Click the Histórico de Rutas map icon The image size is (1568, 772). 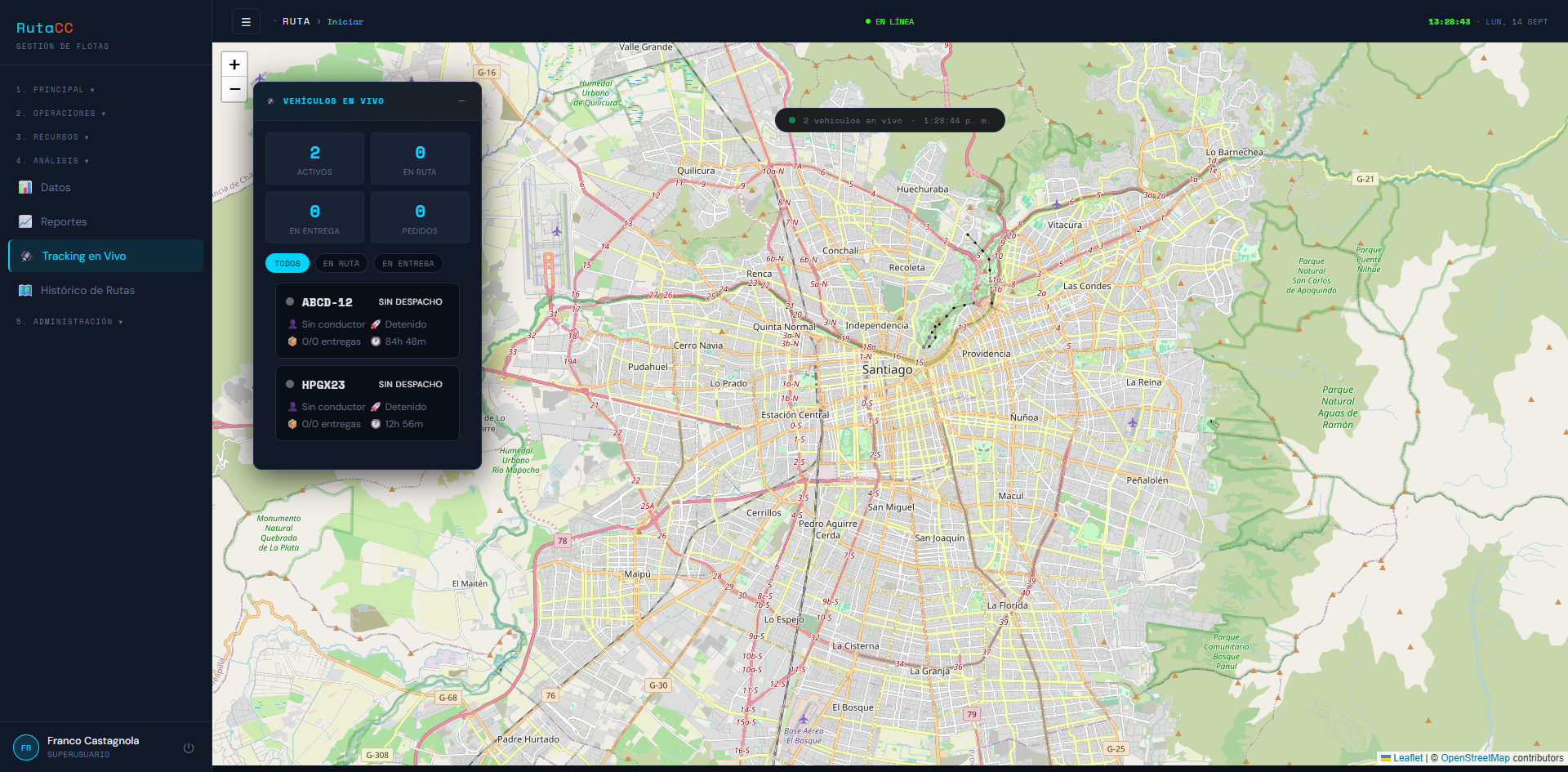(x=25, y=290)
